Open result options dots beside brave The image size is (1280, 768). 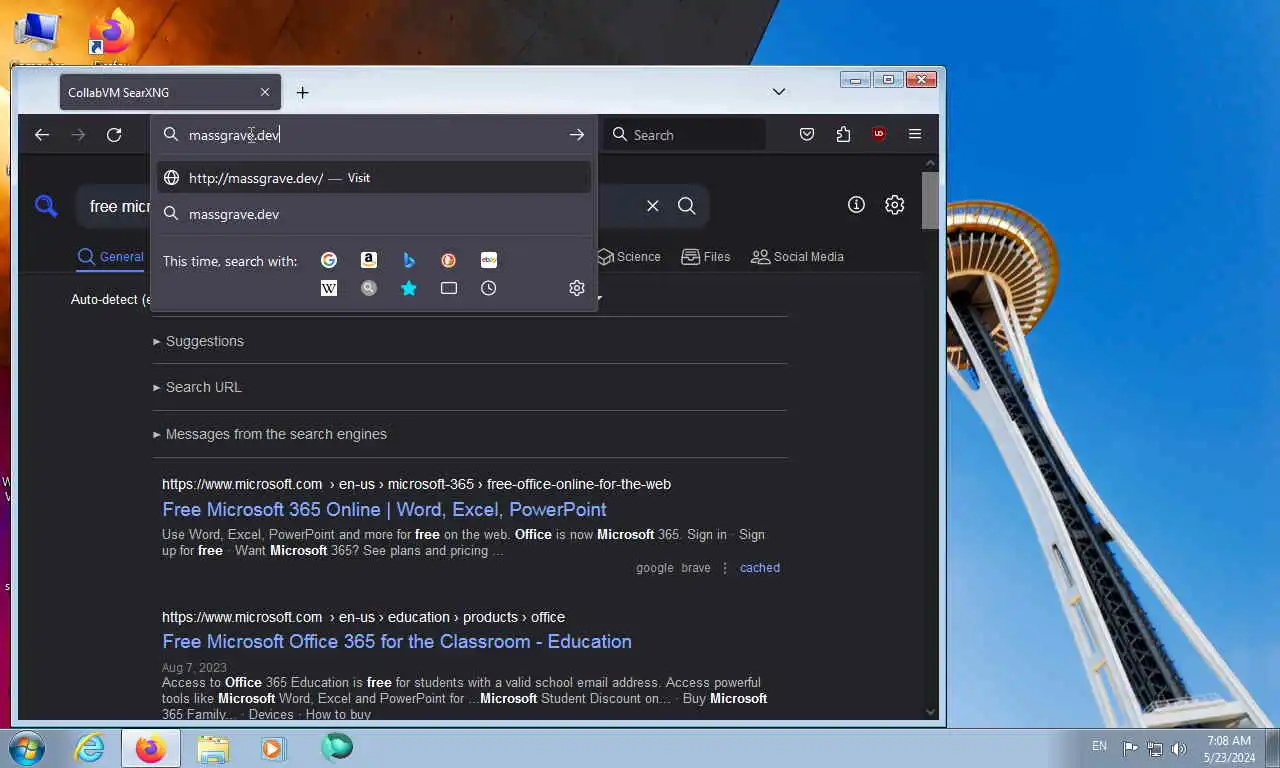725,568
